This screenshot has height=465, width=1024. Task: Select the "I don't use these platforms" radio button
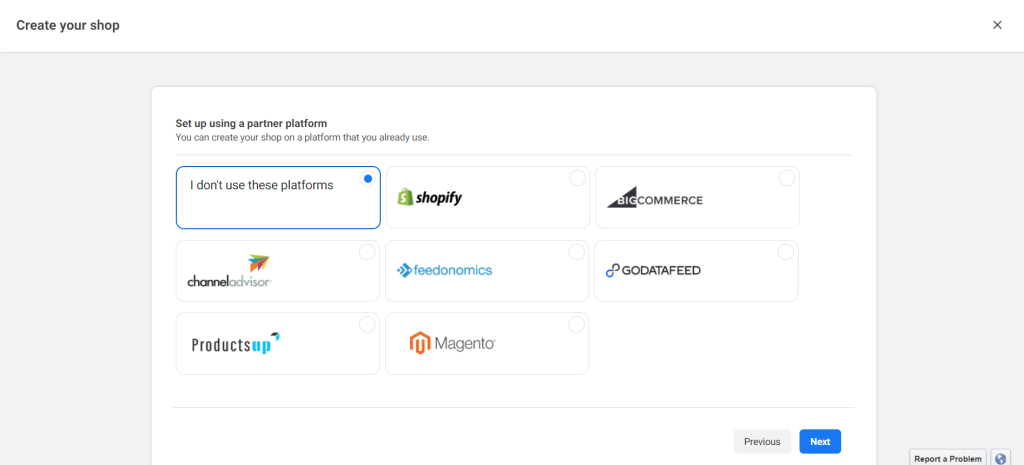pyautogui.click(x=368, y=178)
